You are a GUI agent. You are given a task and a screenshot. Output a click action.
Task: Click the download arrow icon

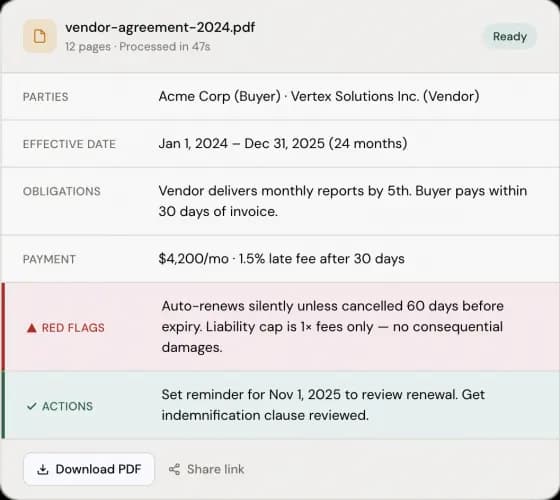pos(43,469)
